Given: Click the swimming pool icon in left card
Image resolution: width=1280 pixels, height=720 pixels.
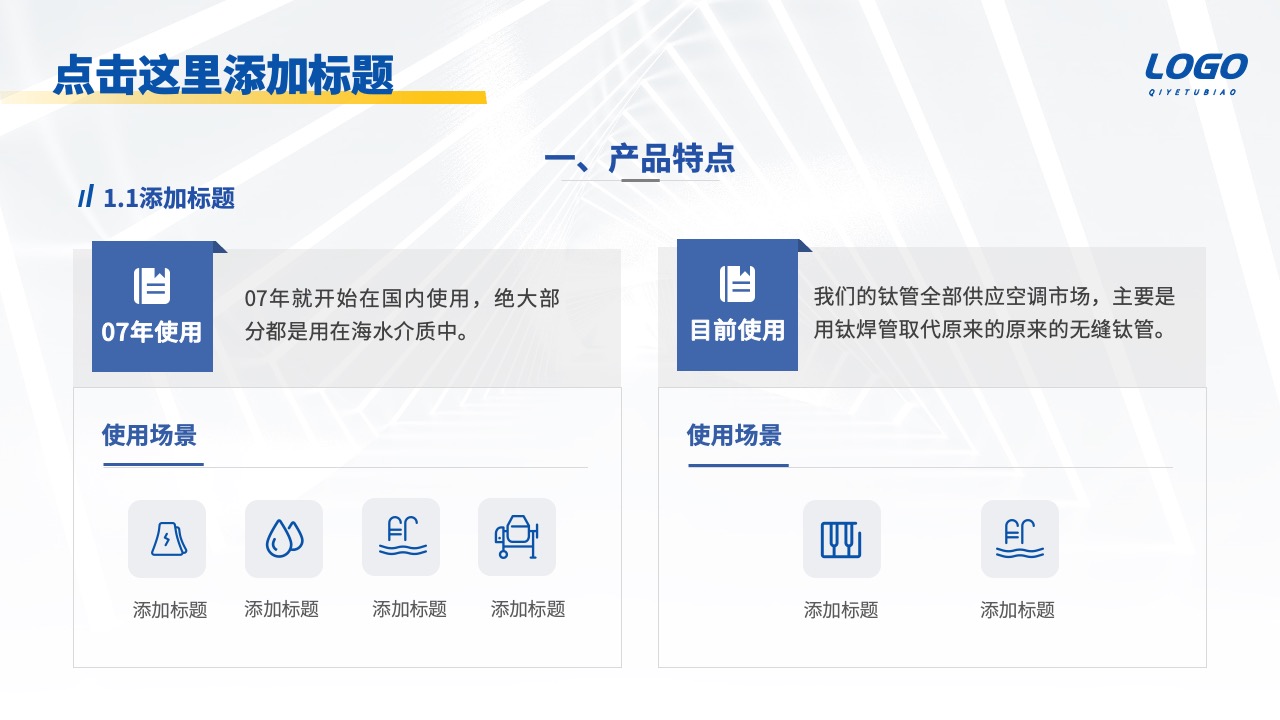Looking at the screenshot, I should (401, 537).
